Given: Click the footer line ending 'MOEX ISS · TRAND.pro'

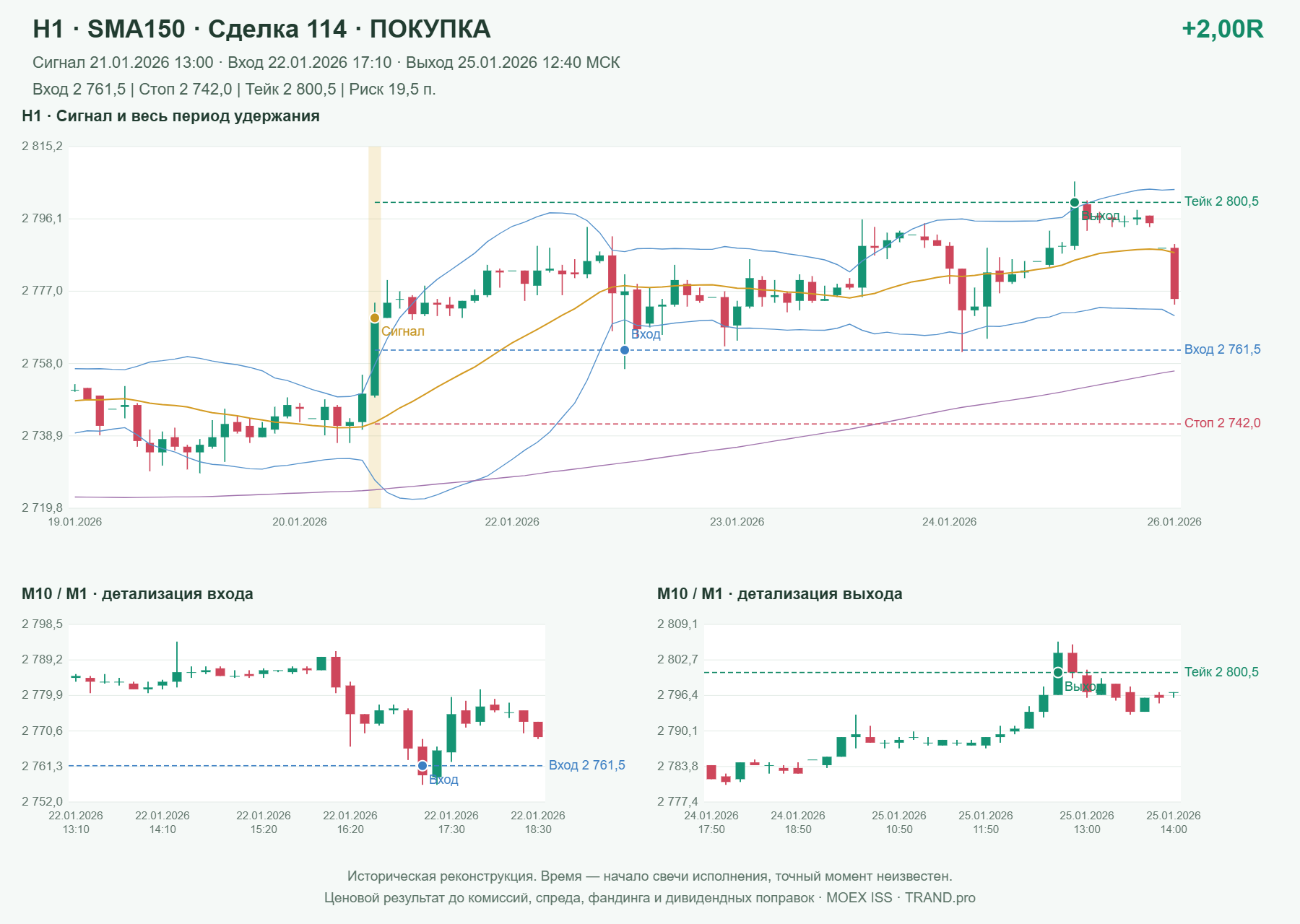Looking at the screenshot, I should point(650,898).
